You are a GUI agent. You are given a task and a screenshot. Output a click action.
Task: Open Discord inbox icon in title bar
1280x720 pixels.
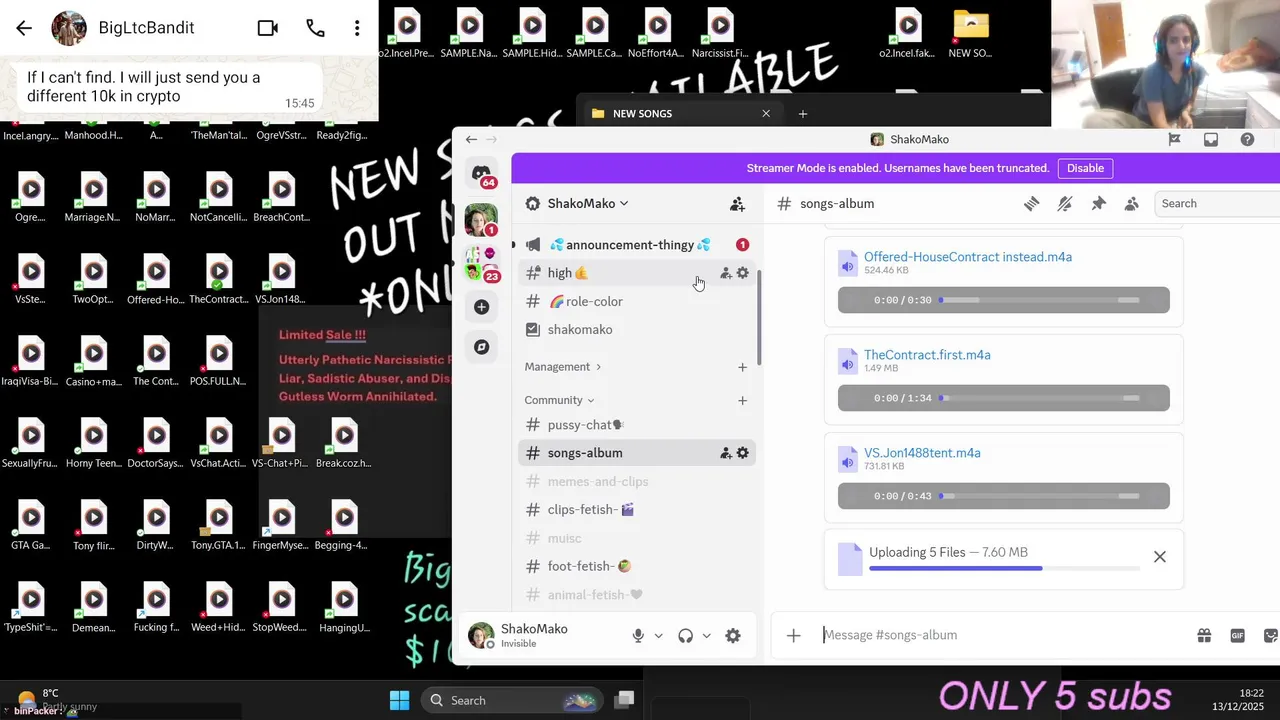(x=1211, y=140)
